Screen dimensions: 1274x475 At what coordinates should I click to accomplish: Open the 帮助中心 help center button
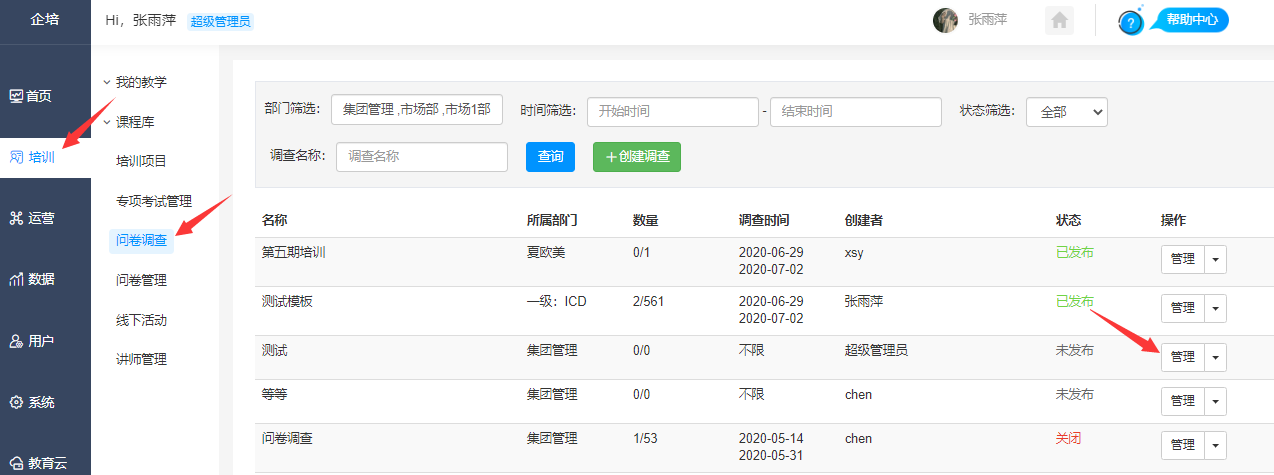coord(1190,19)
